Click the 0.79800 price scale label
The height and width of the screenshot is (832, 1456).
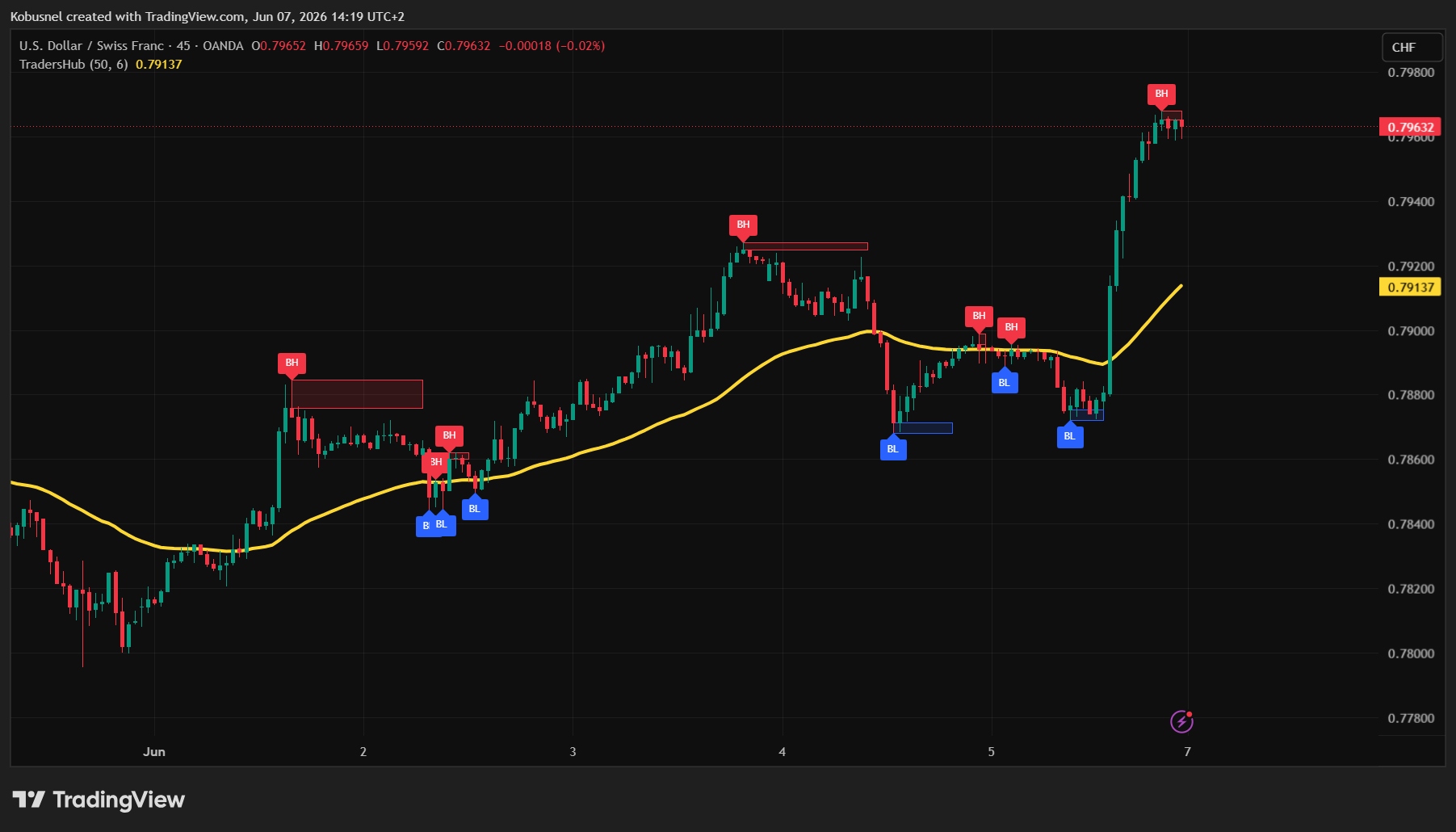coord(1411,73)
